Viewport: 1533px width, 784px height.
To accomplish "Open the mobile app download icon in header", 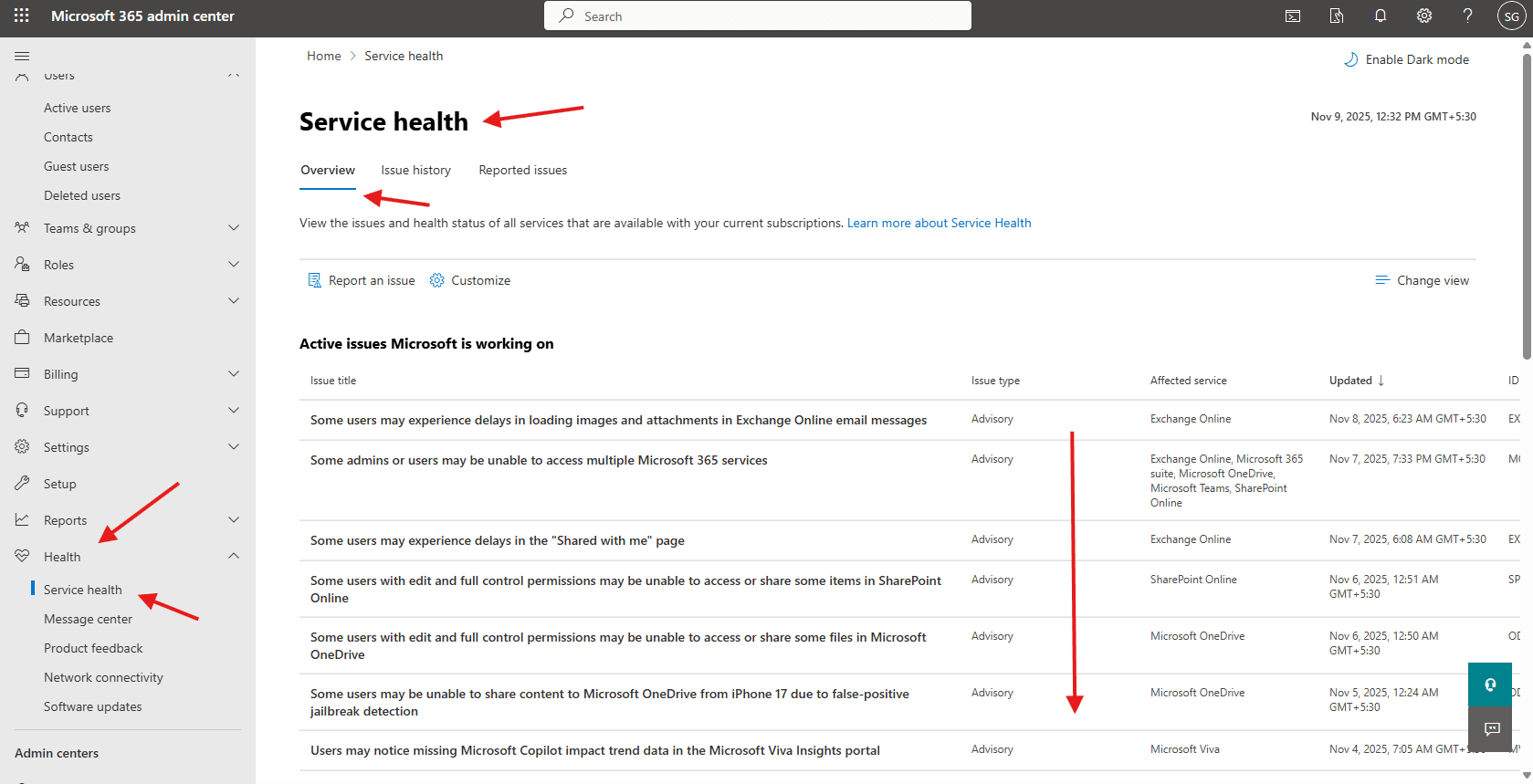I will (1337, 16).
